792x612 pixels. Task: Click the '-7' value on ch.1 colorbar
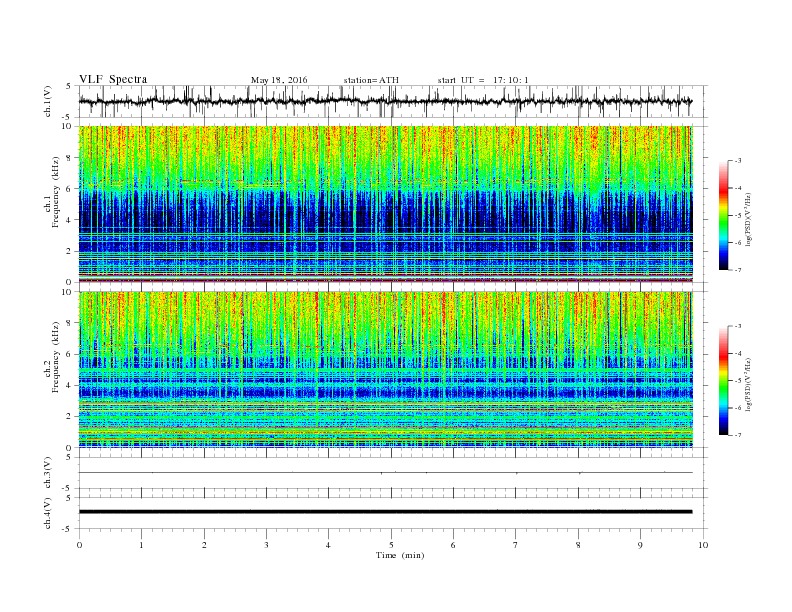coord(738,270)
